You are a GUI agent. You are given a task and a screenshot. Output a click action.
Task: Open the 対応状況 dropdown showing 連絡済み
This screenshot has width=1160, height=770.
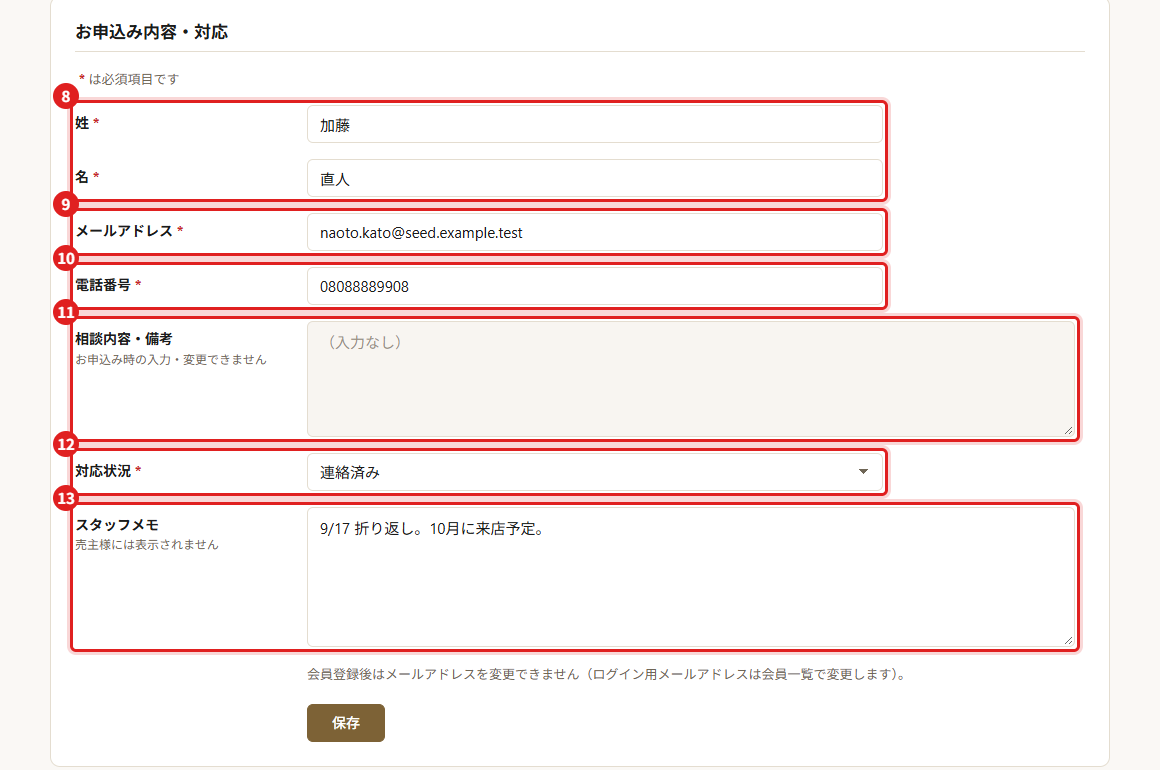coord(595,472)
